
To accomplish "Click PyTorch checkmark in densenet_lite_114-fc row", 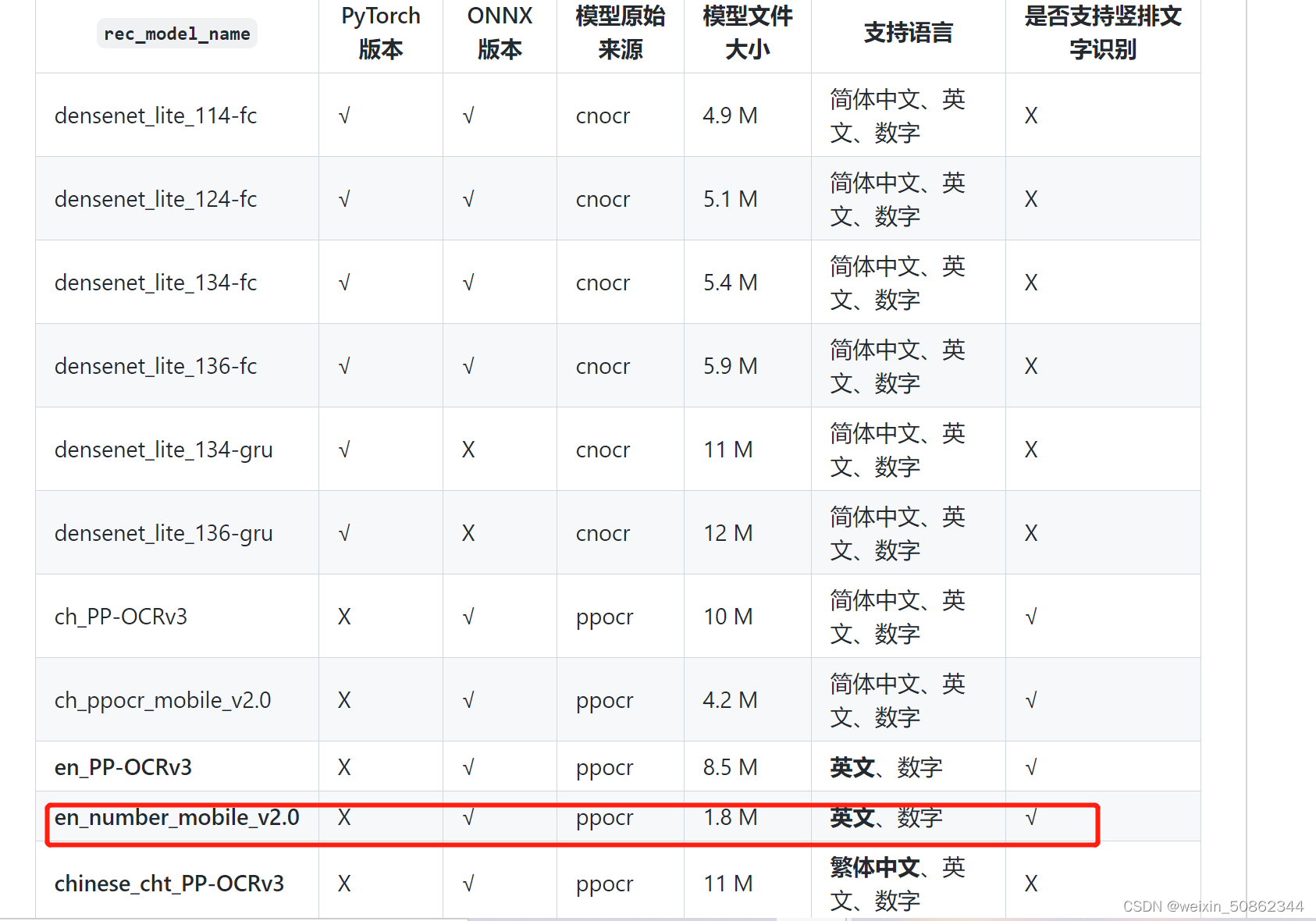I will click(344, 116).
